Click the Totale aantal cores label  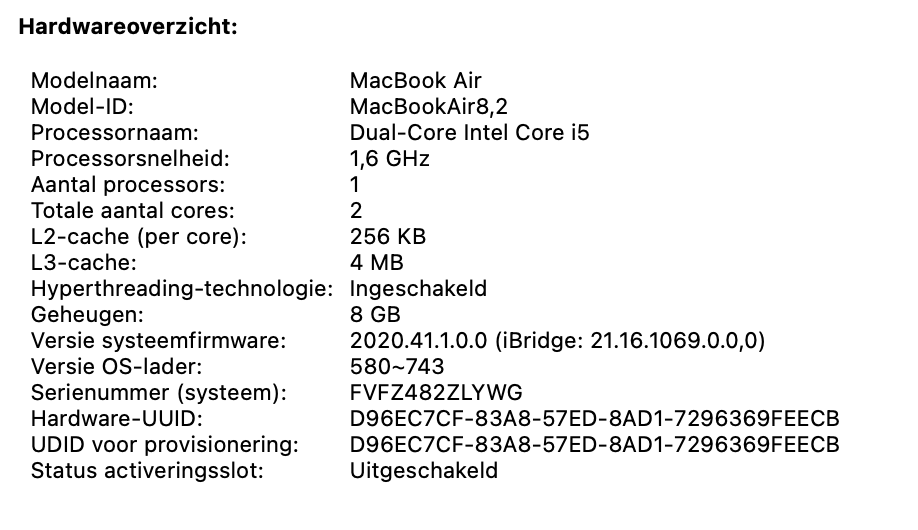point(132,211)
